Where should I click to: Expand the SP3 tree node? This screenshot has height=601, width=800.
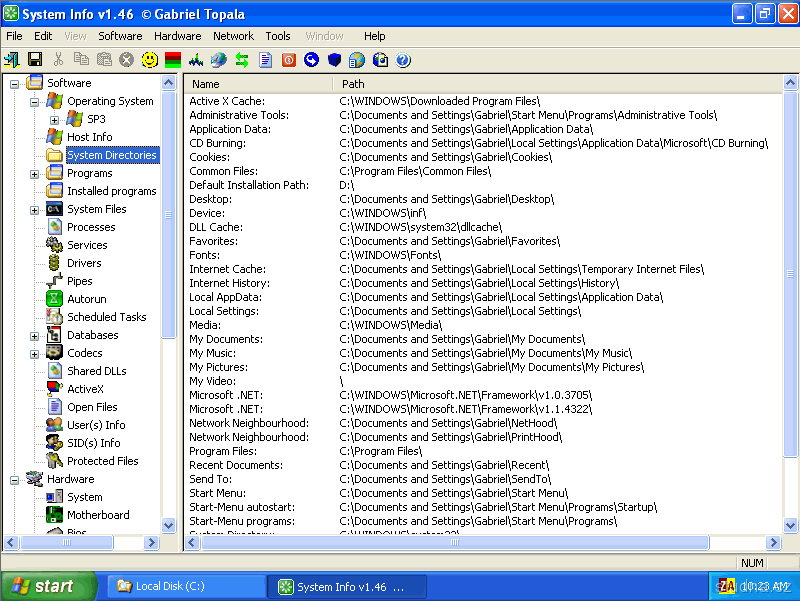[x=55, y=119]
